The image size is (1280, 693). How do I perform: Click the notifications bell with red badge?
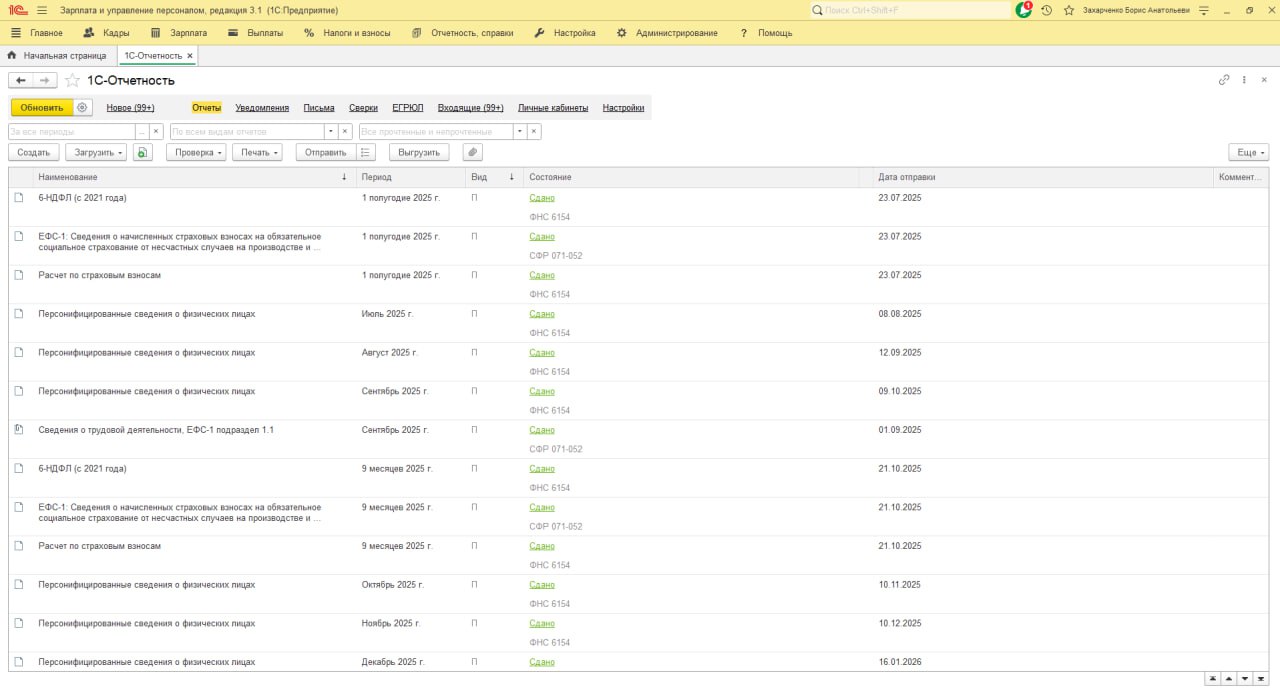point(1023,10)
